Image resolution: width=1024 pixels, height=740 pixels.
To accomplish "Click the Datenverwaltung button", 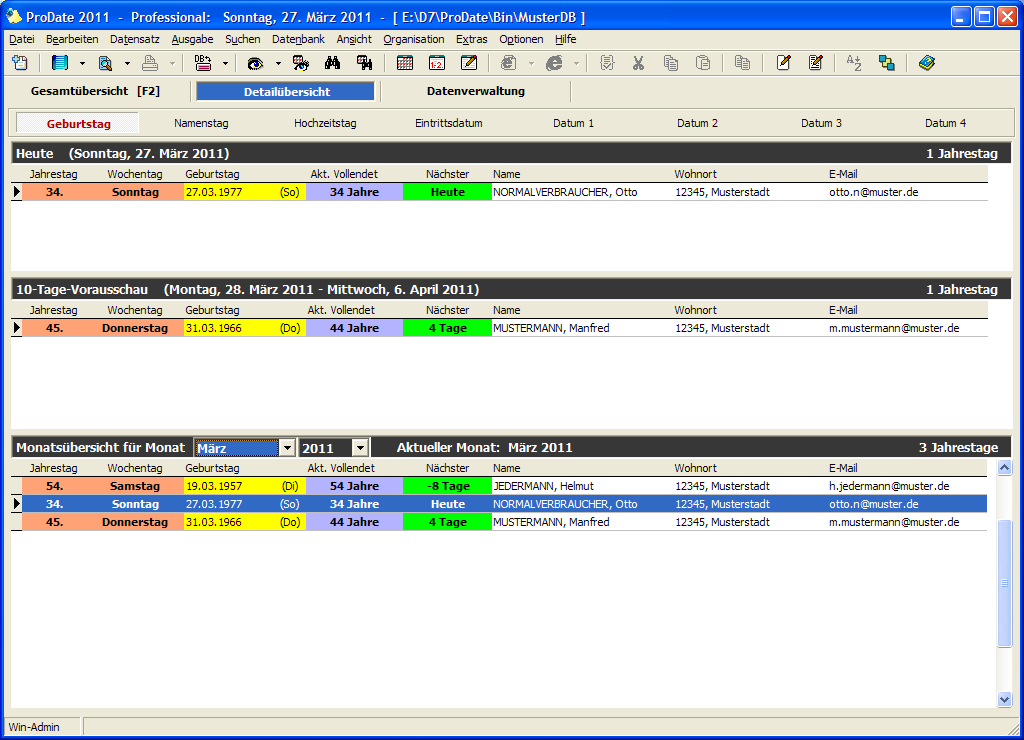I will (475, 91).
